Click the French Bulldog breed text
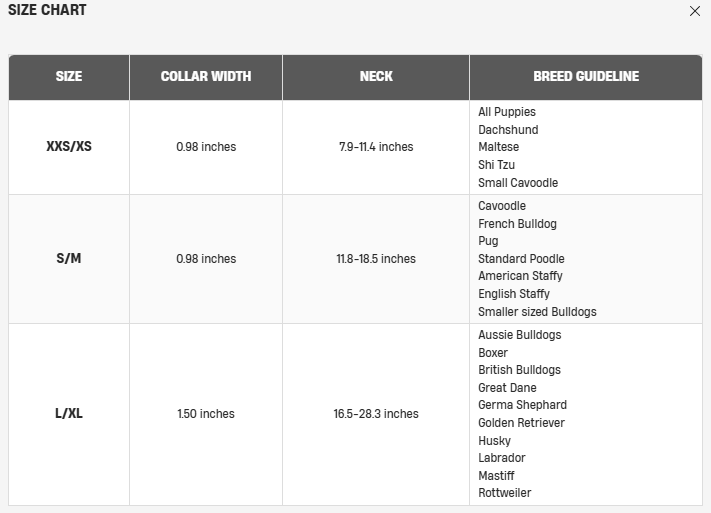The width and height of the screenshot is (711, 513). tap(517, 224)
